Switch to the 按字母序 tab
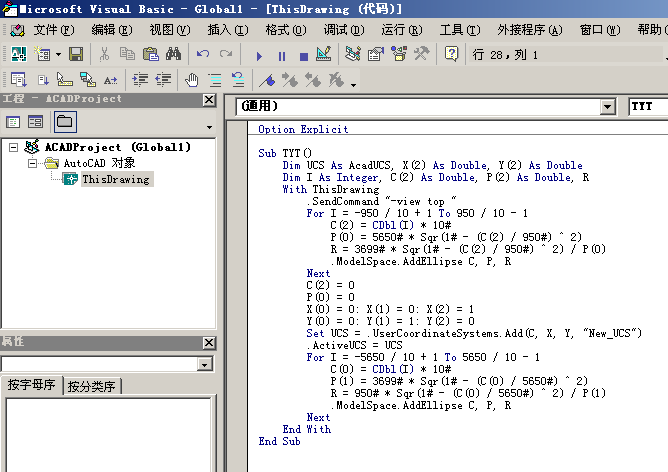Viewport: 668px width, 472px height. pyautogui.click(x=32, y=385)
